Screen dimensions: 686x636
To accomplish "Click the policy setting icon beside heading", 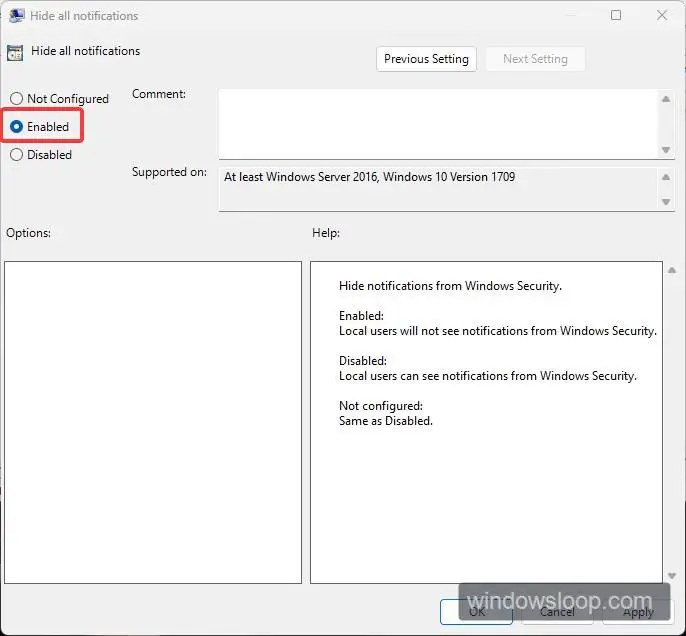I will coord(15,53).
